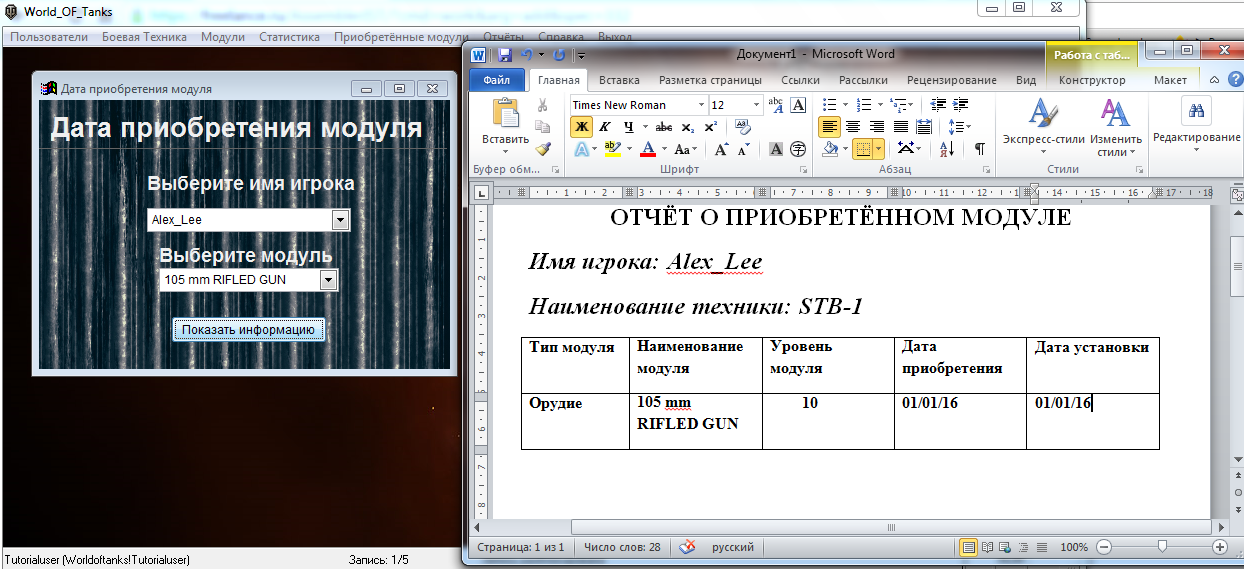1244x569 pixels.
Task: Click the horizontal scrollbar in the Word document
Action: pos(890,527)
